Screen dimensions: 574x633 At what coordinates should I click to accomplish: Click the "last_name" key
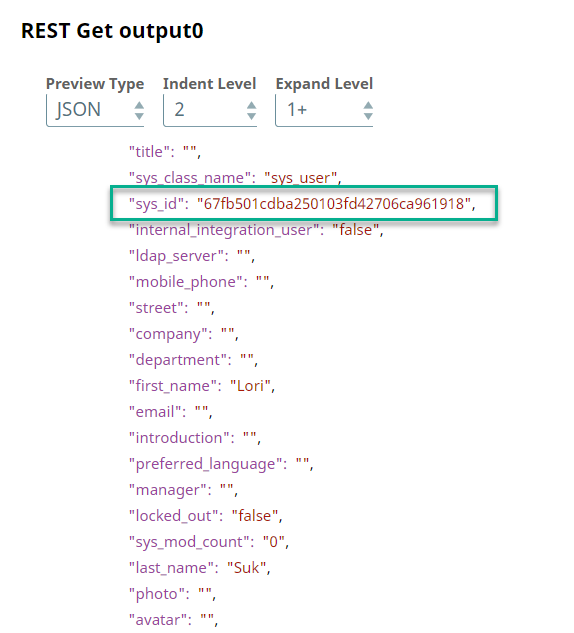click(171, 568)
